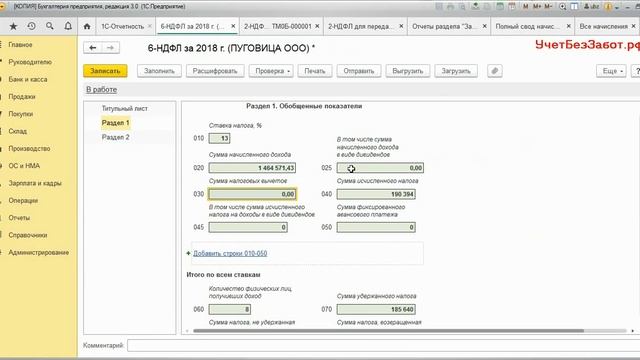This screenshot has height=360, width=640.
Task: Open the Проверка dropdown button
Action: [271, 71]
